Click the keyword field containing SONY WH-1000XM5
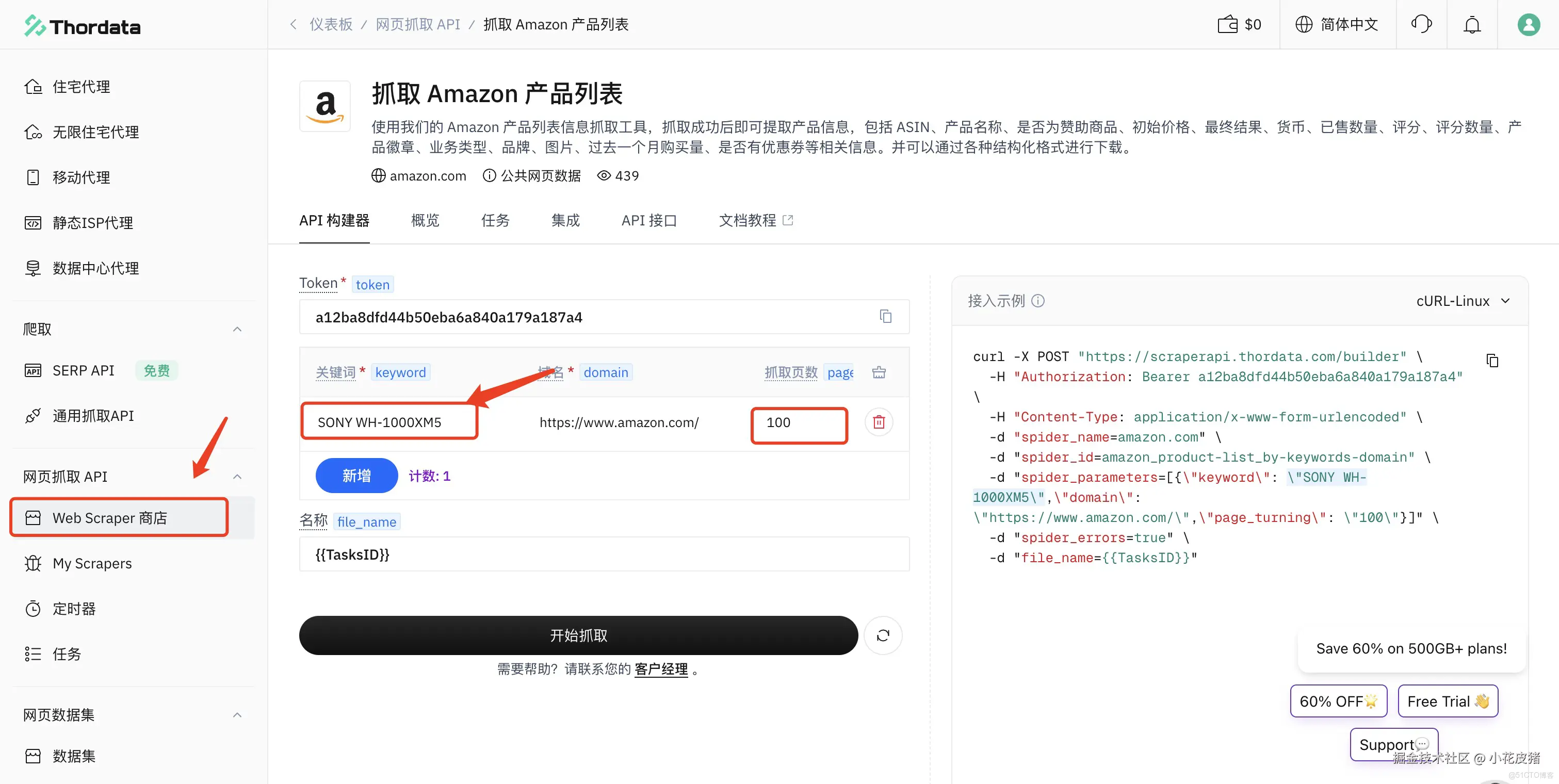 pos(389,422)
